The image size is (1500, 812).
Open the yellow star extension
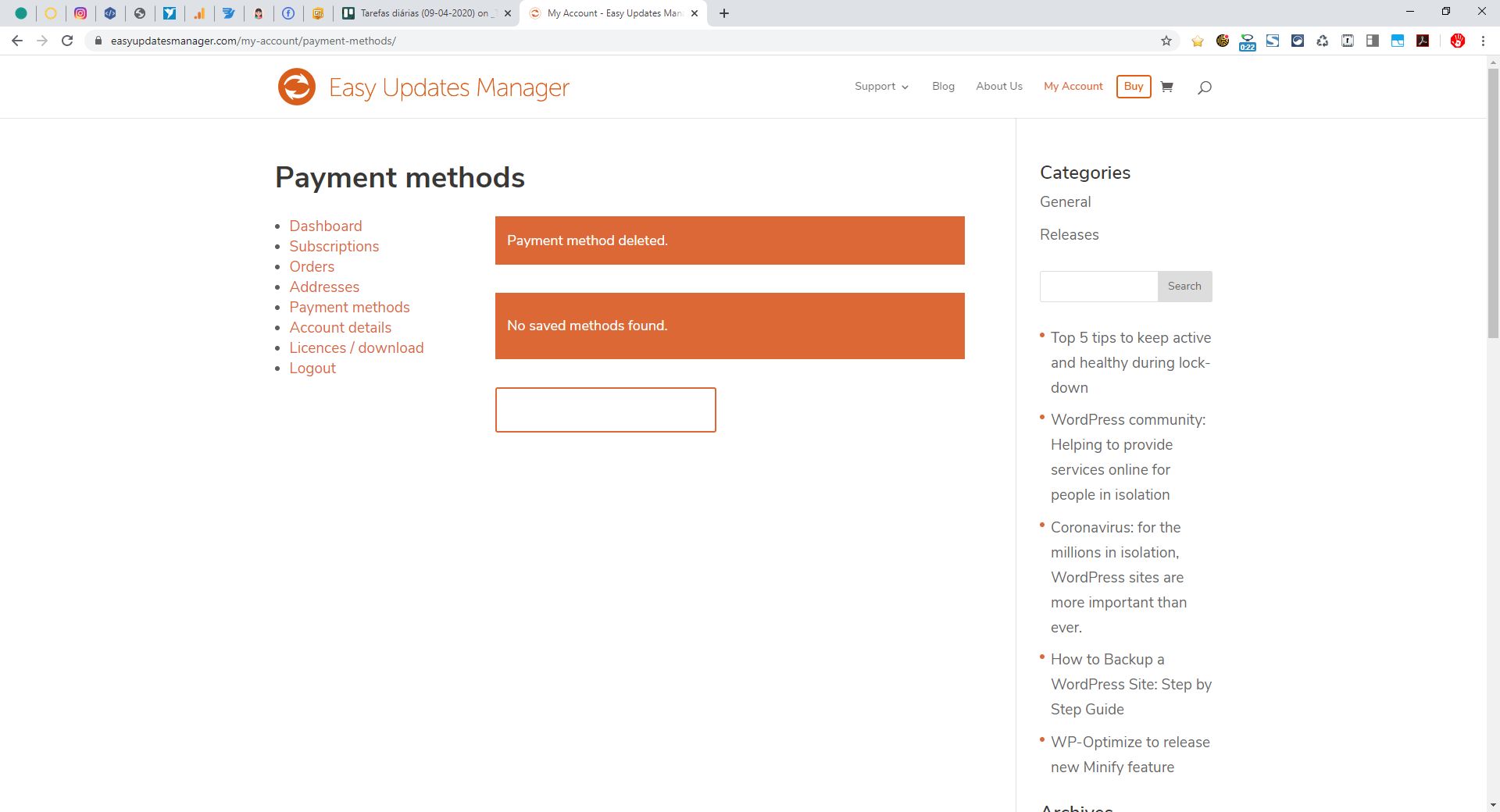point(1198,41)
